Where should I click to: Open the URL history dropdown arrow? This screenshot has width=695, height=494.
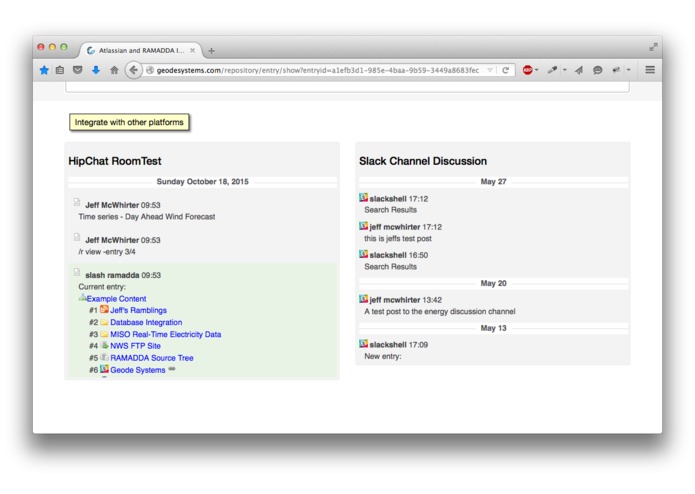(490, 70)
